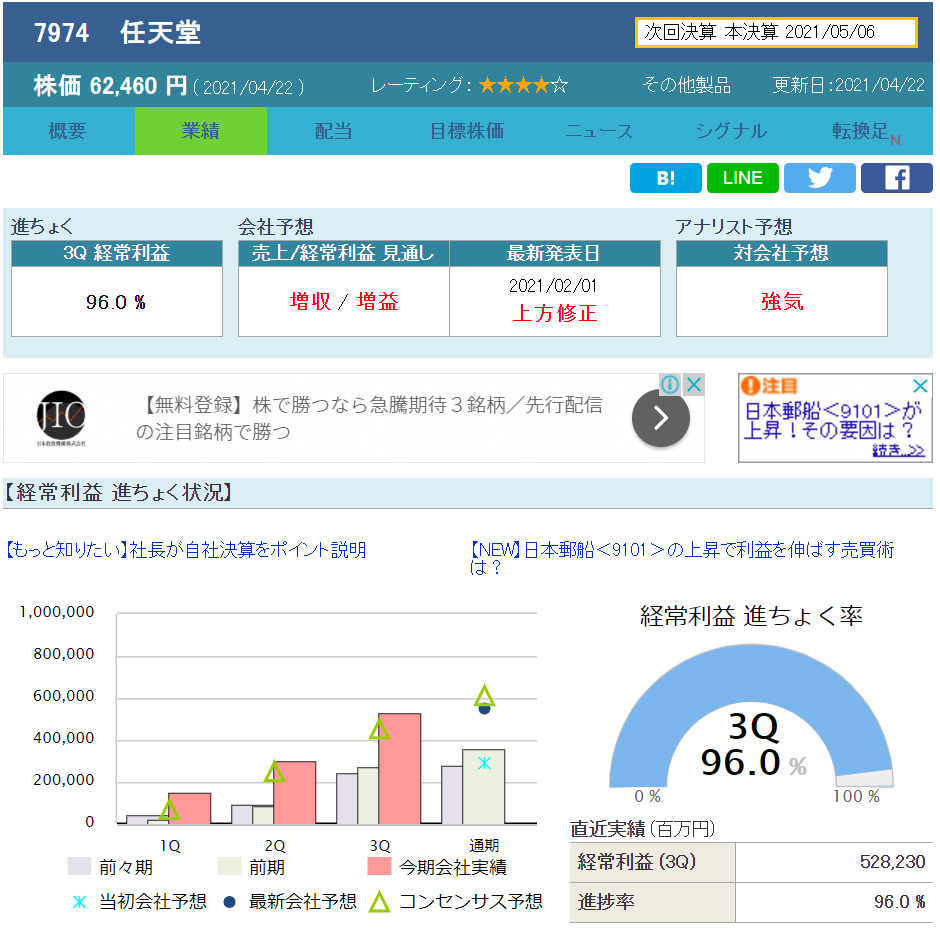Click the 2Q consensus triangle marker
940x932 pixels.
pyautogui.click(x=275, y=771)
